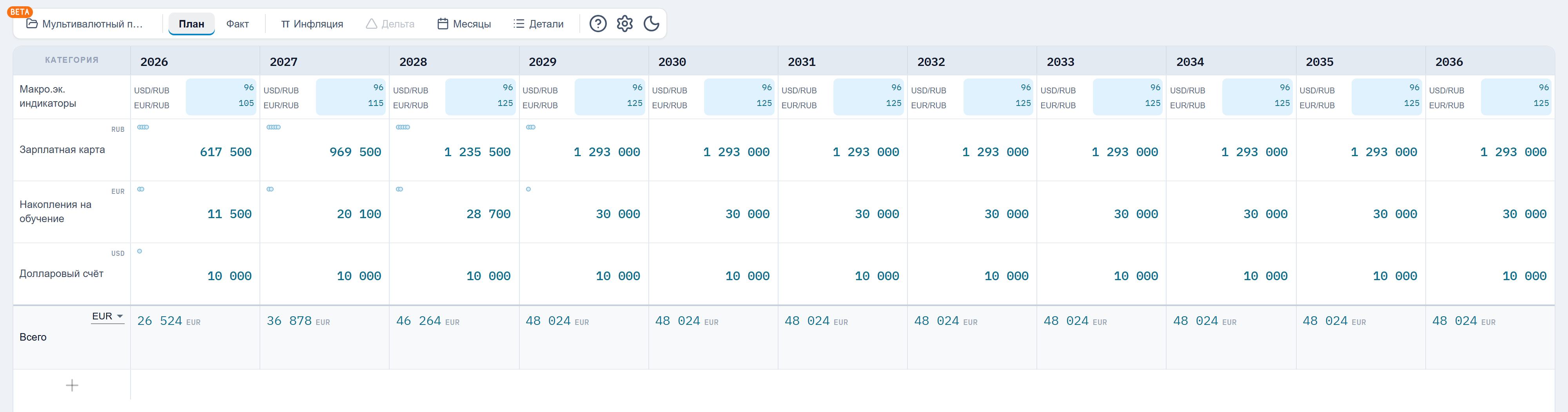
Task: Toggle the Инфляция option
Action: pyautogui.click(x=312, y=24)
